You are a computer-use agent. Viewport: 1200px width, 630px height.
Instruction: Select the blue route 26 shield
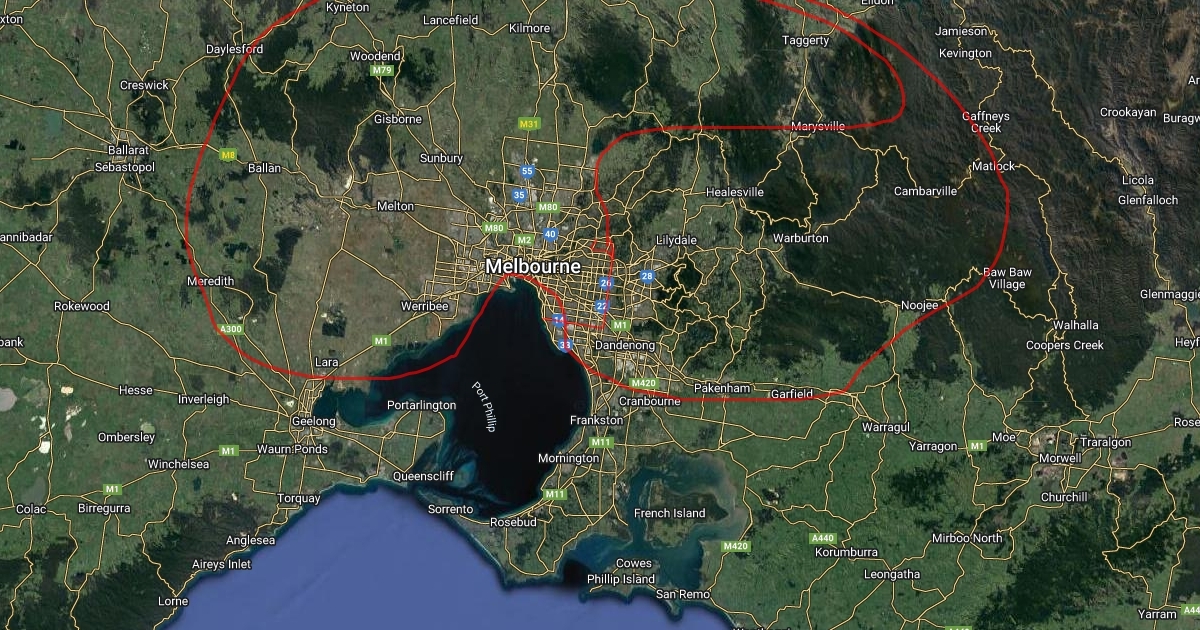coord(606,284)
